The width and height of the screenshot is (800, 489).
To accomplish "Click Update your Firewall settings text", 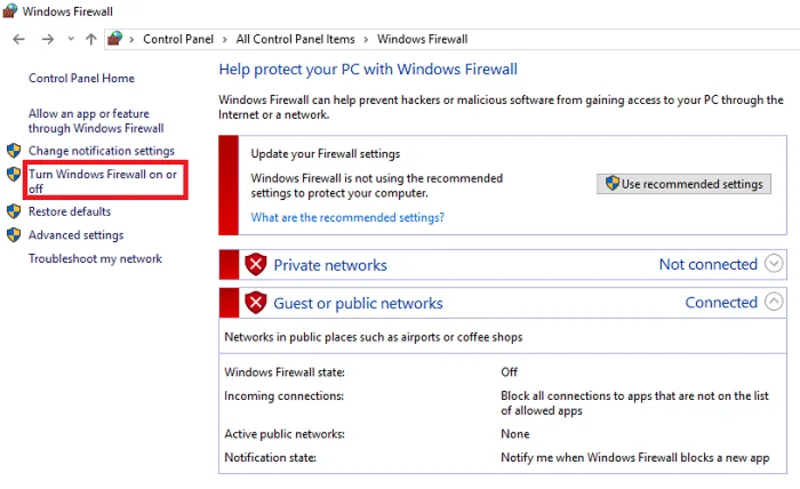I will [x=326, y=154].
